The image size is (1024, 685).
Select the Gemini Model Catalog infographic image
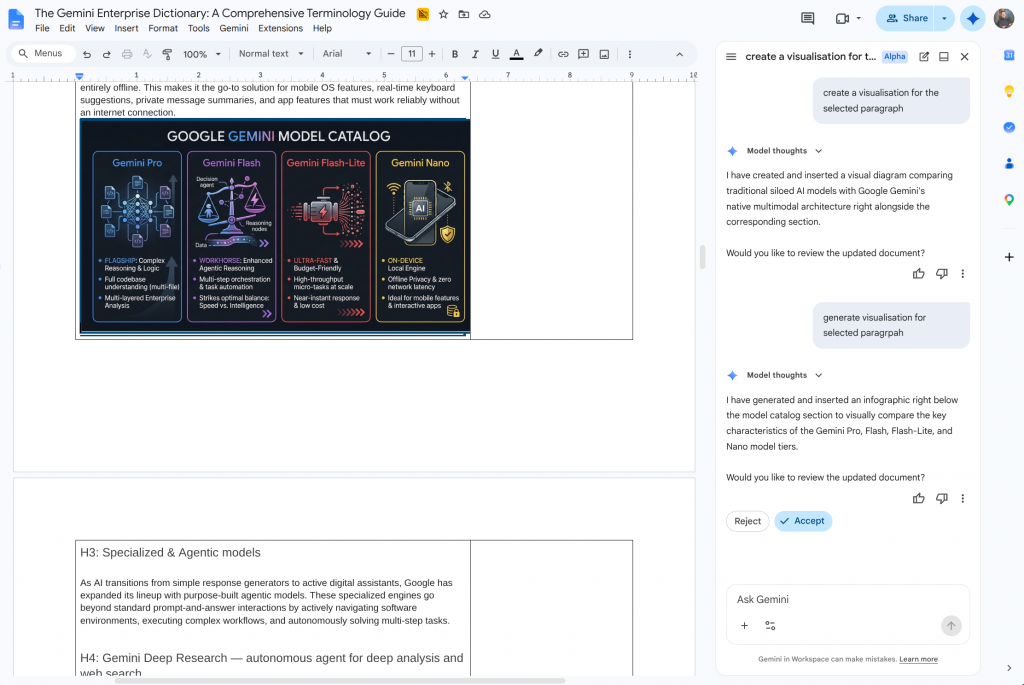(274, 227)
